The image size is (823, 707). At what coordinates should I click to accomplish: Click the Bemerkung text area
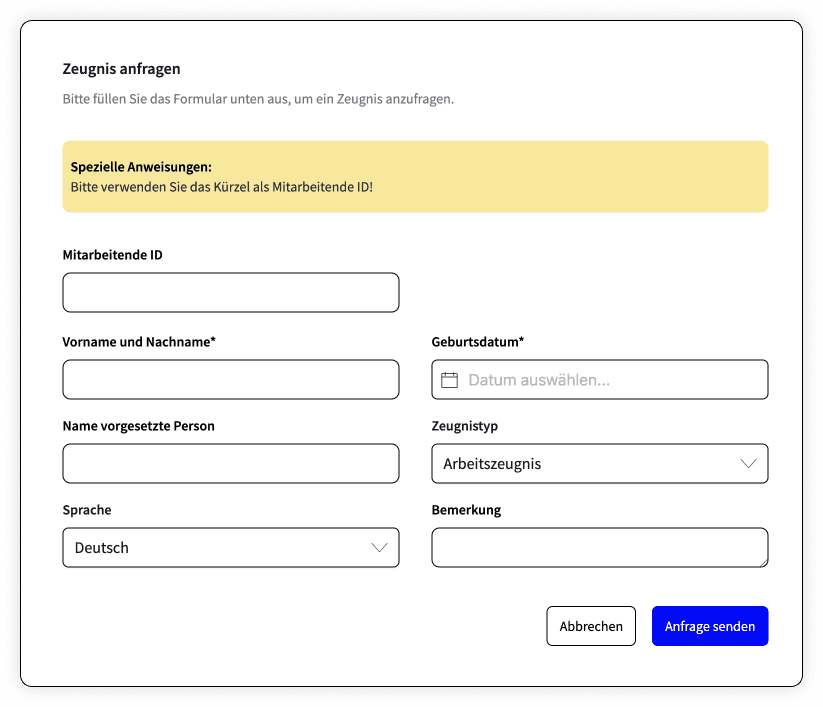(600, 547)
